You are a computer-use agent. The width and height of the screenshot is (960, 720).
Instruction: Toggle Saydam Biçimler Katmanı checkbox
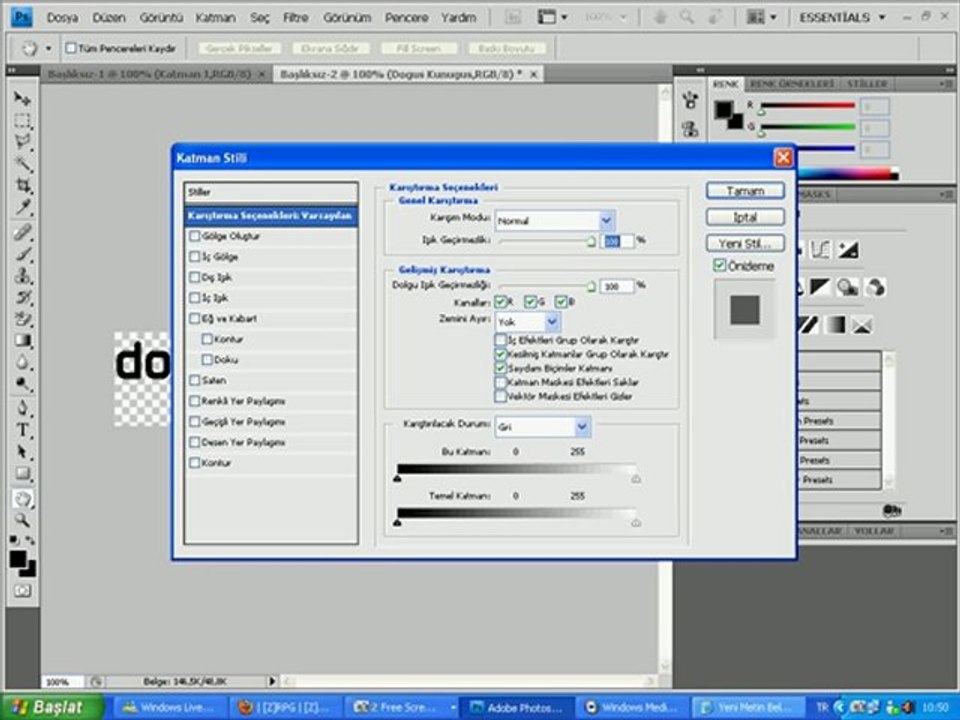500,368
